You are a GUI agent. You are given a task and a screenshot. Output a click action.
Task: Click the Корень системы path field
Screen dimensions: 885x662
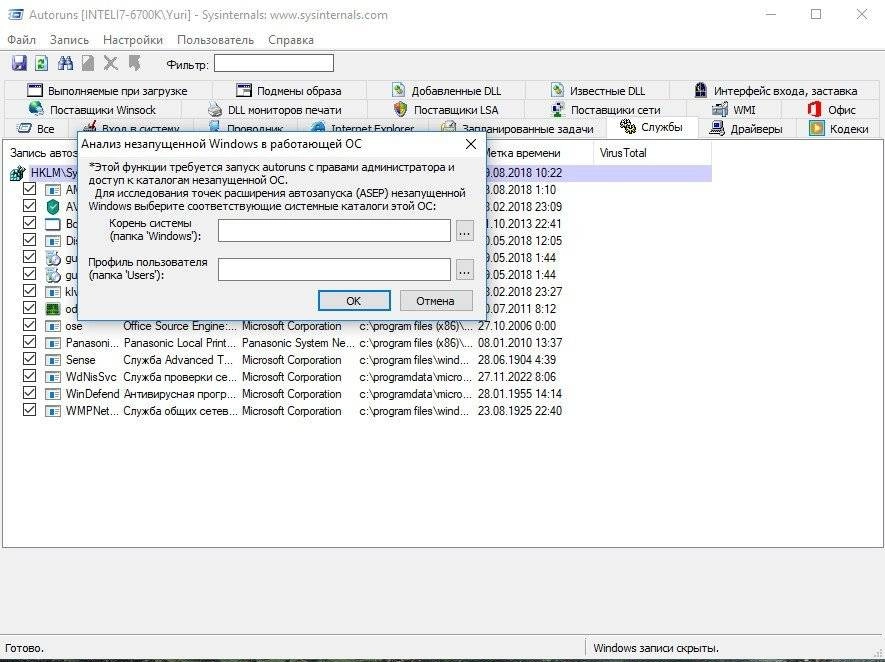click(334, 230)
